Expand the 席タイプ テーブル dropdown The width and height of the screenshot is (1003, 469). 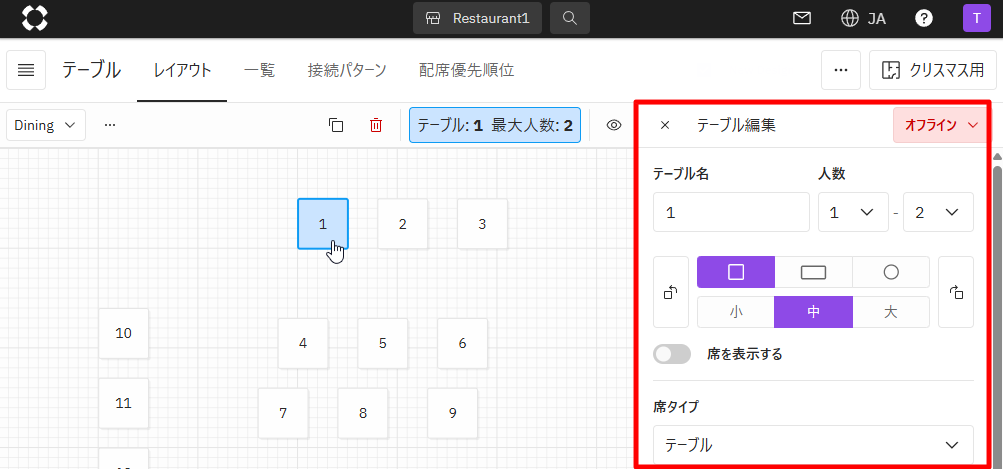pyautogui.click(x=813, y=445)
